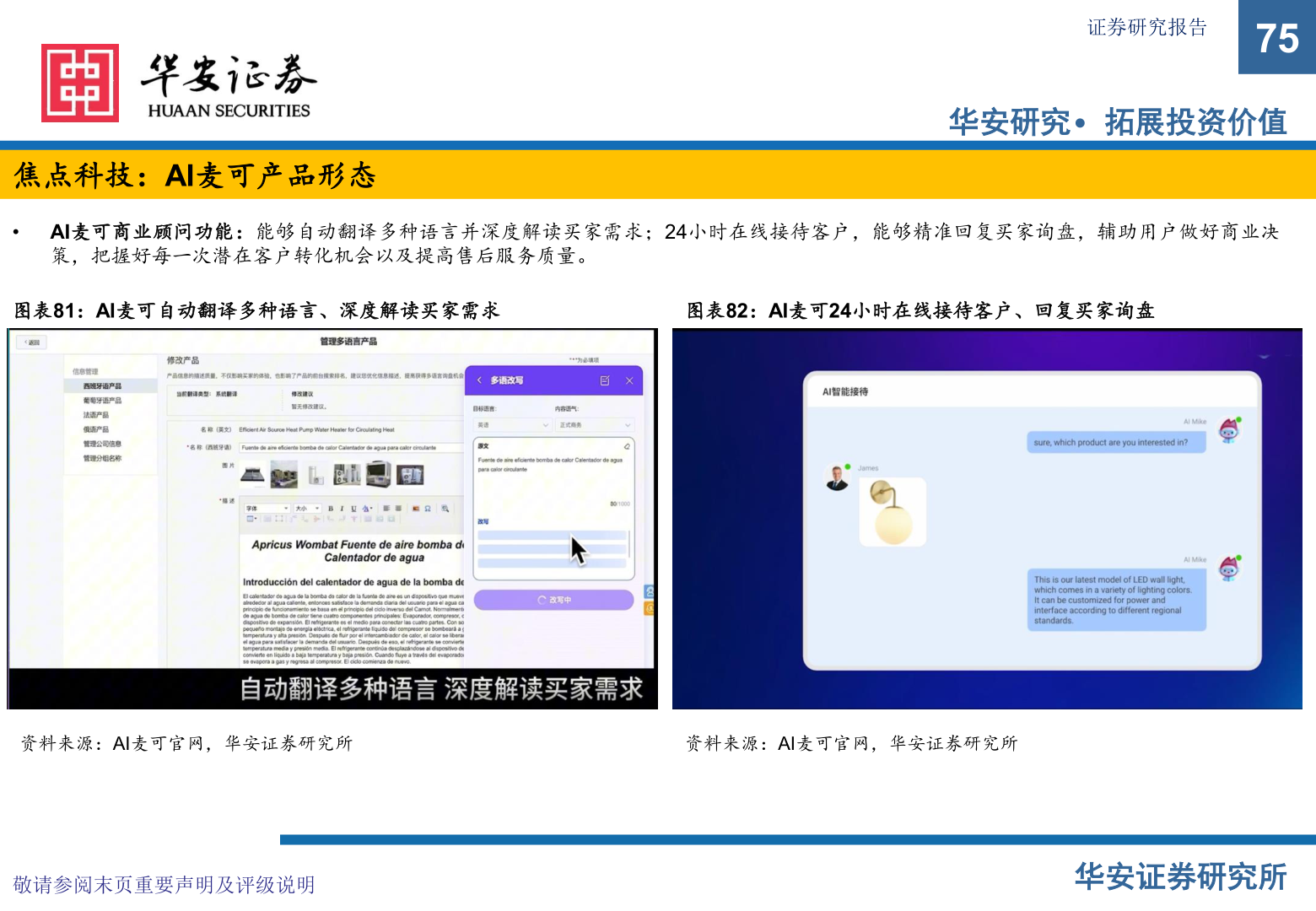Select the fifth product image thumbnail
This screenshot has height=911, width=1316.
[379, 475]
